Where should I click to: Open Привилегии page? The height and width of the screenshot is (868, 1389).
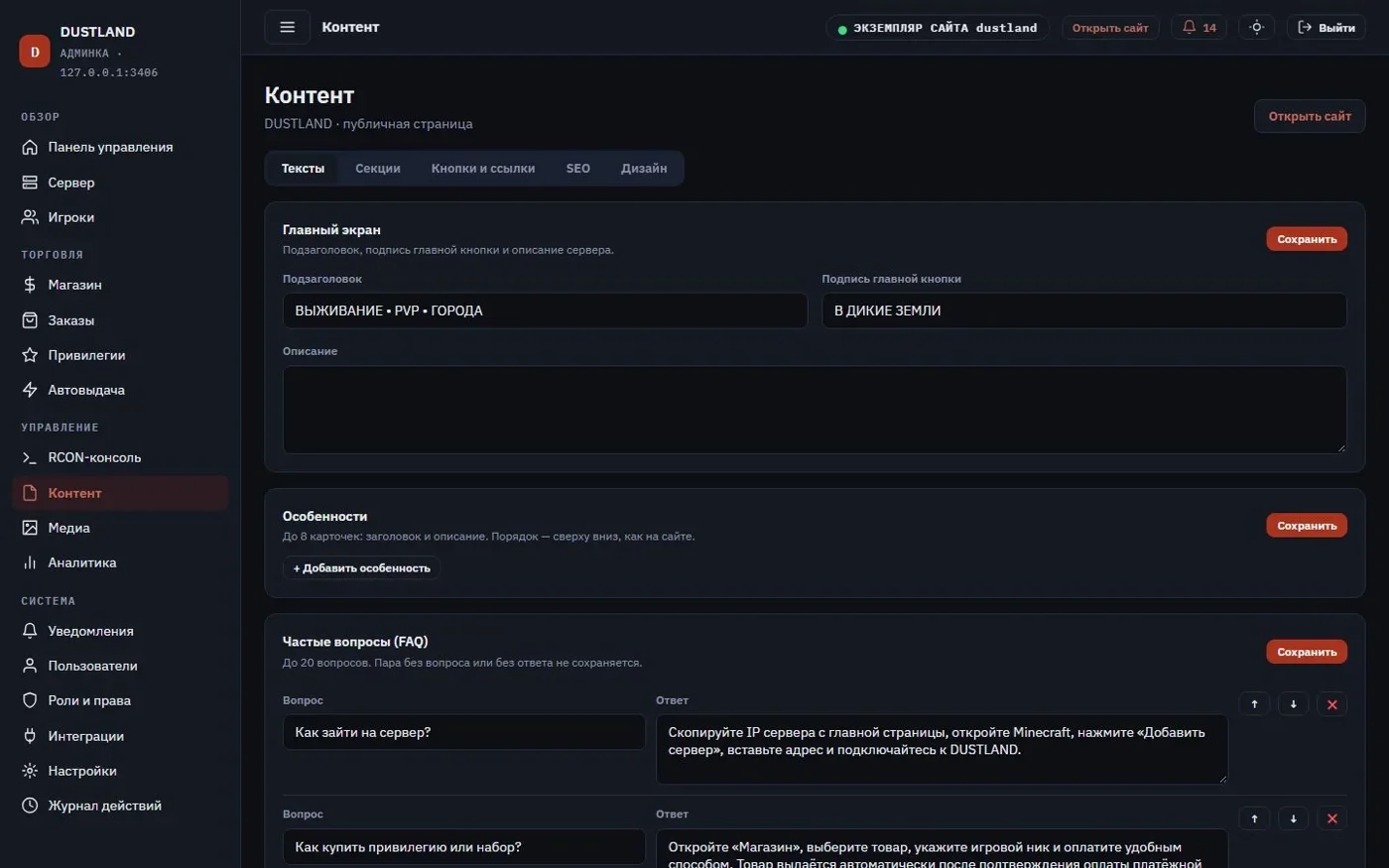(120, 355)
